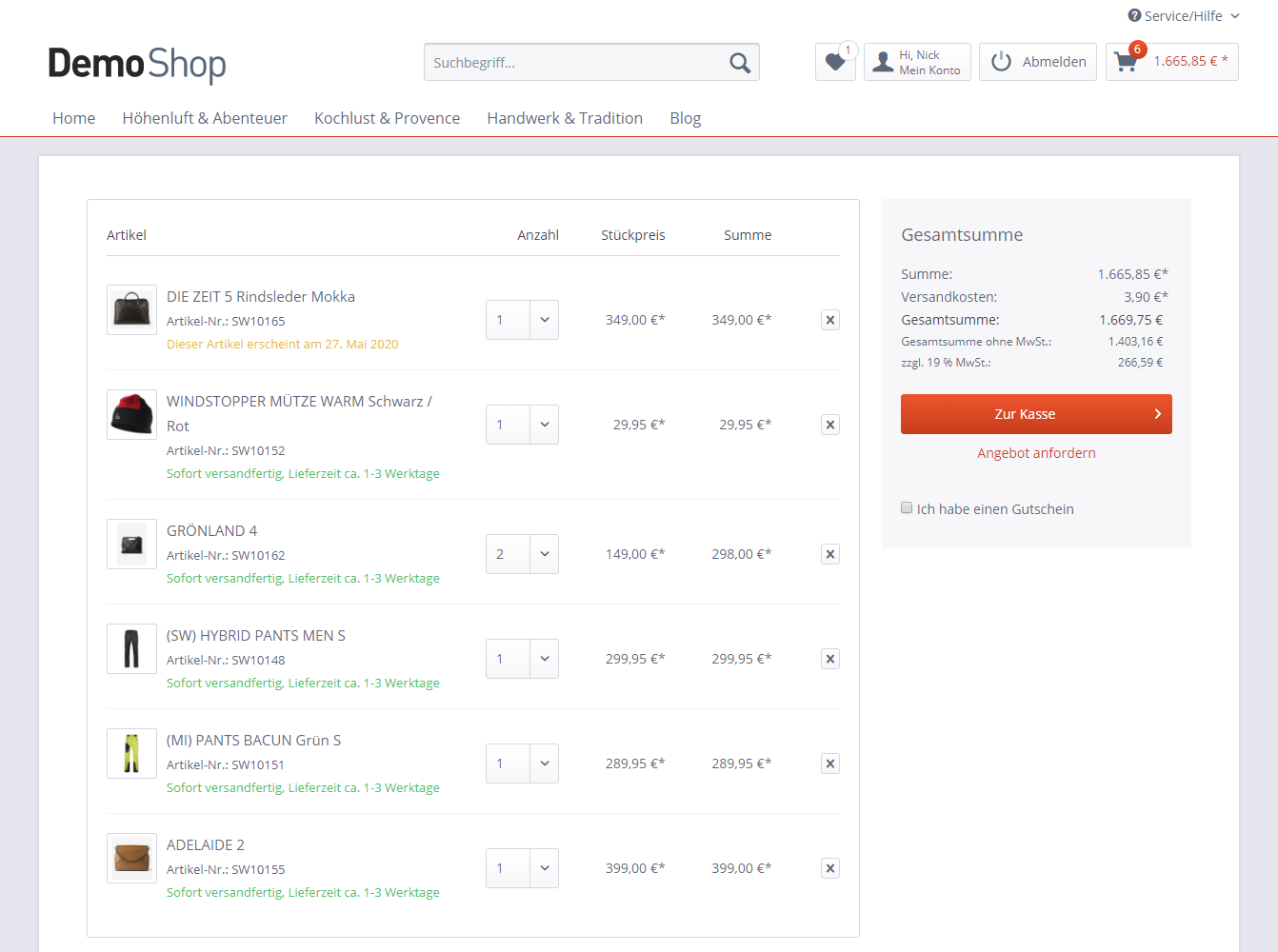Click GRÖNLAND 4 product thumbnail
Image resolution: width=1278 pixels, height=952 pixels.
pos(131,544)
